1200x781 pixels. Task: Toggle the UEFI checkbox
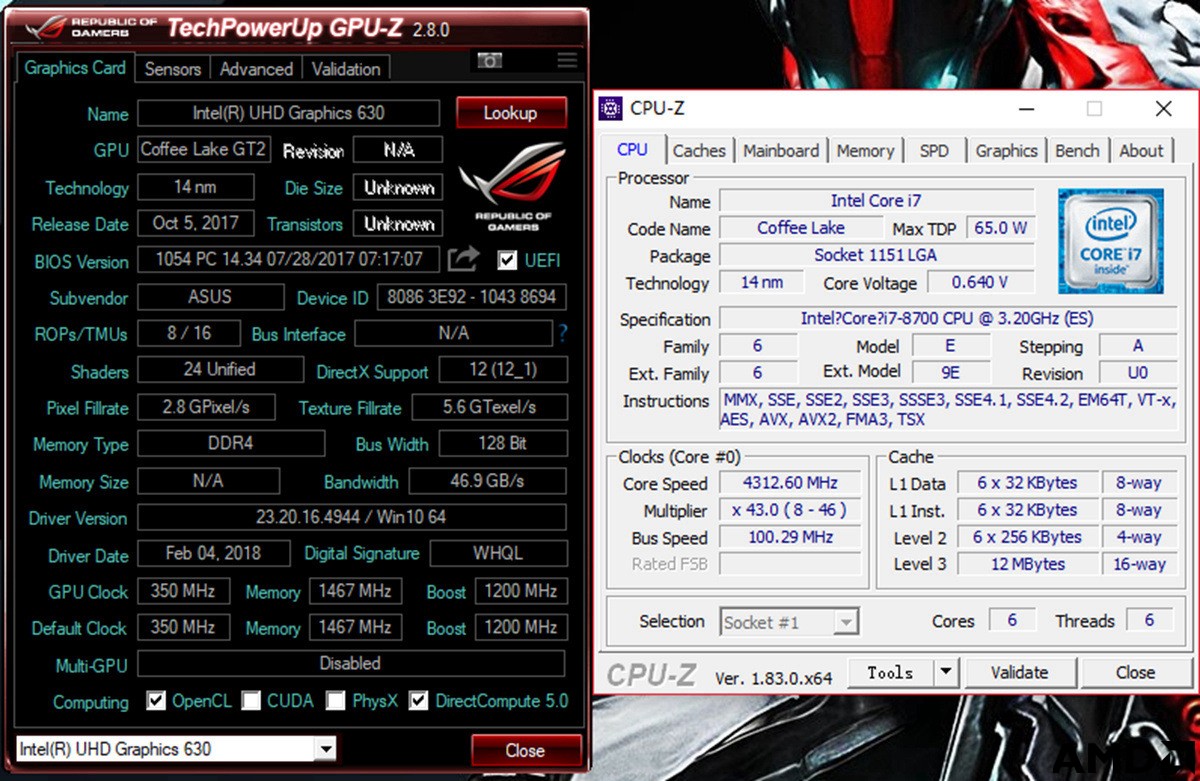(507, 260)
